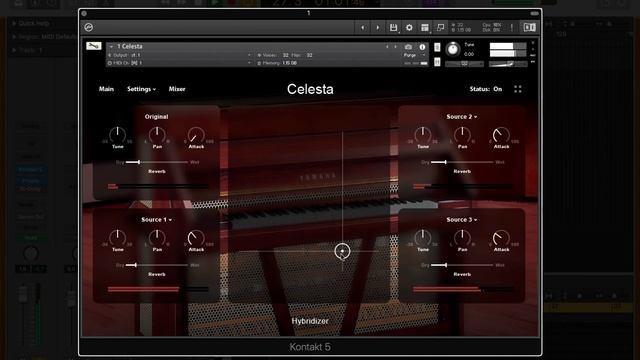Click the Source 1 Reverb dry/wet slider

click(157, 265)
